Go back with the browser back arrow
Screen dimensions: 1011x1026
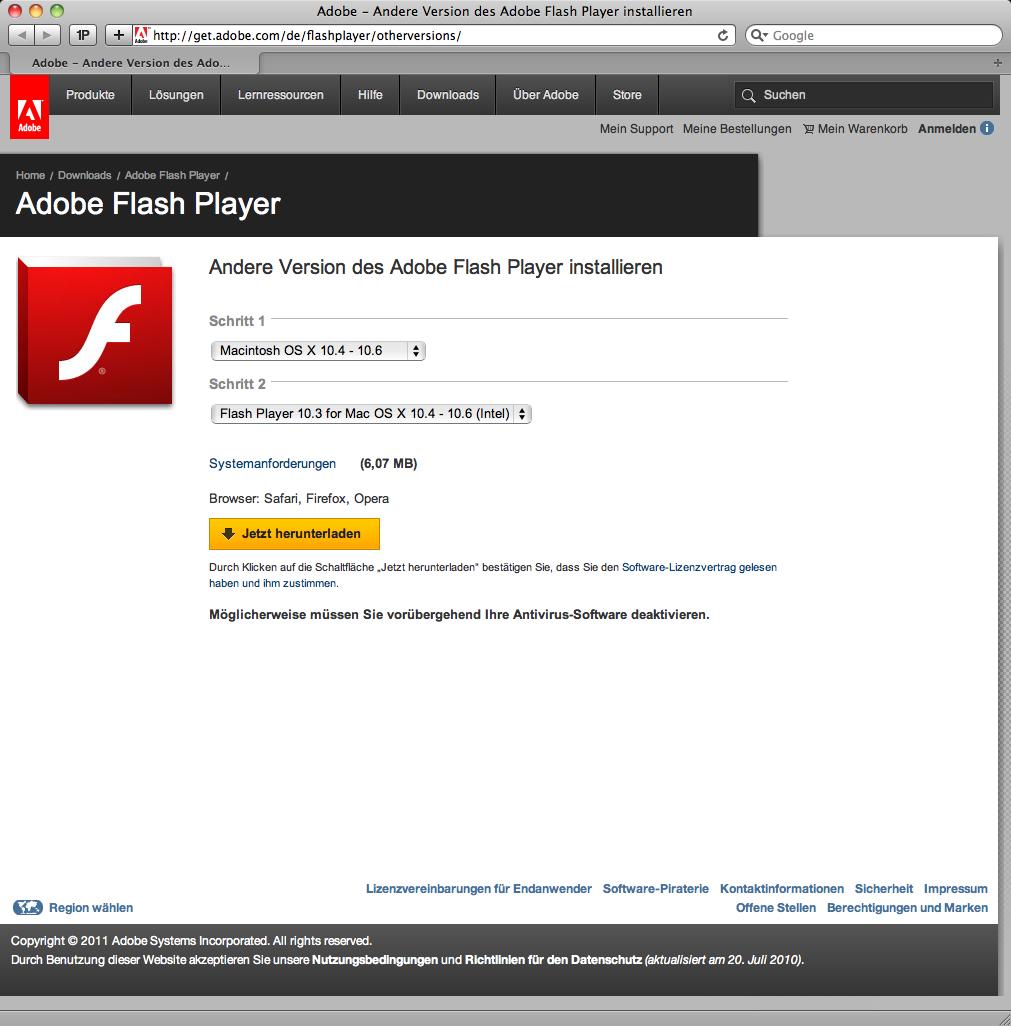click(x=22, y=35)
